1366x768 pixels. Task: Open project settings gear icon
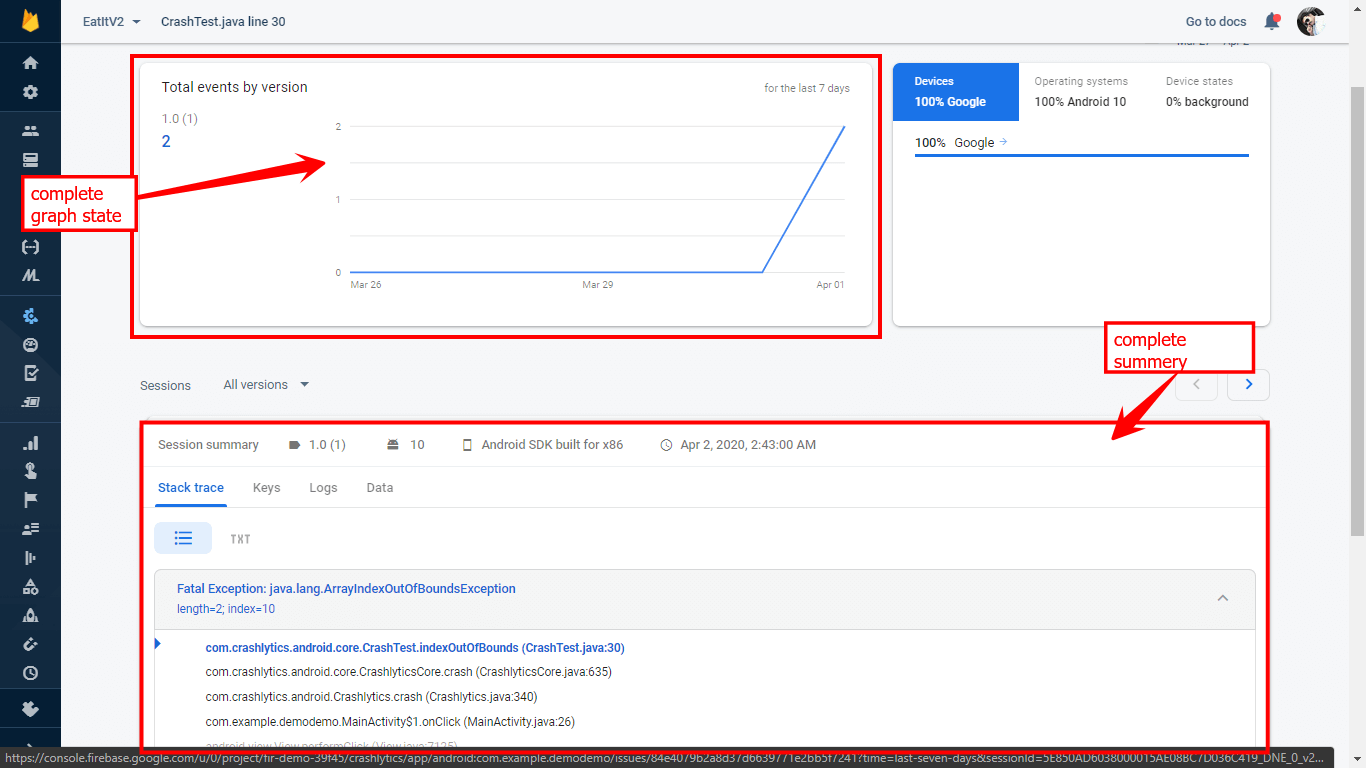[x=30, y=92]
